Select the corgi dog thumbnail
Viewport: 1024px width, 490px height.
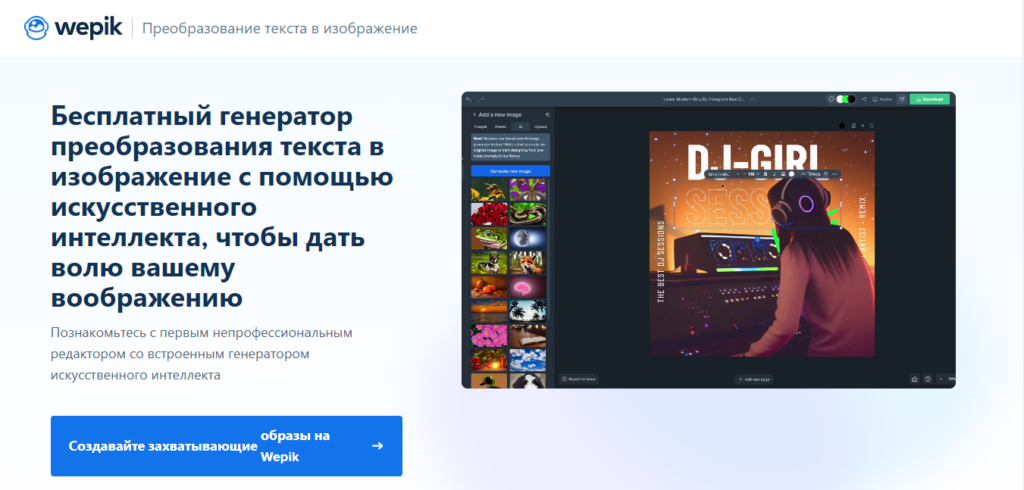click(489, 263)
